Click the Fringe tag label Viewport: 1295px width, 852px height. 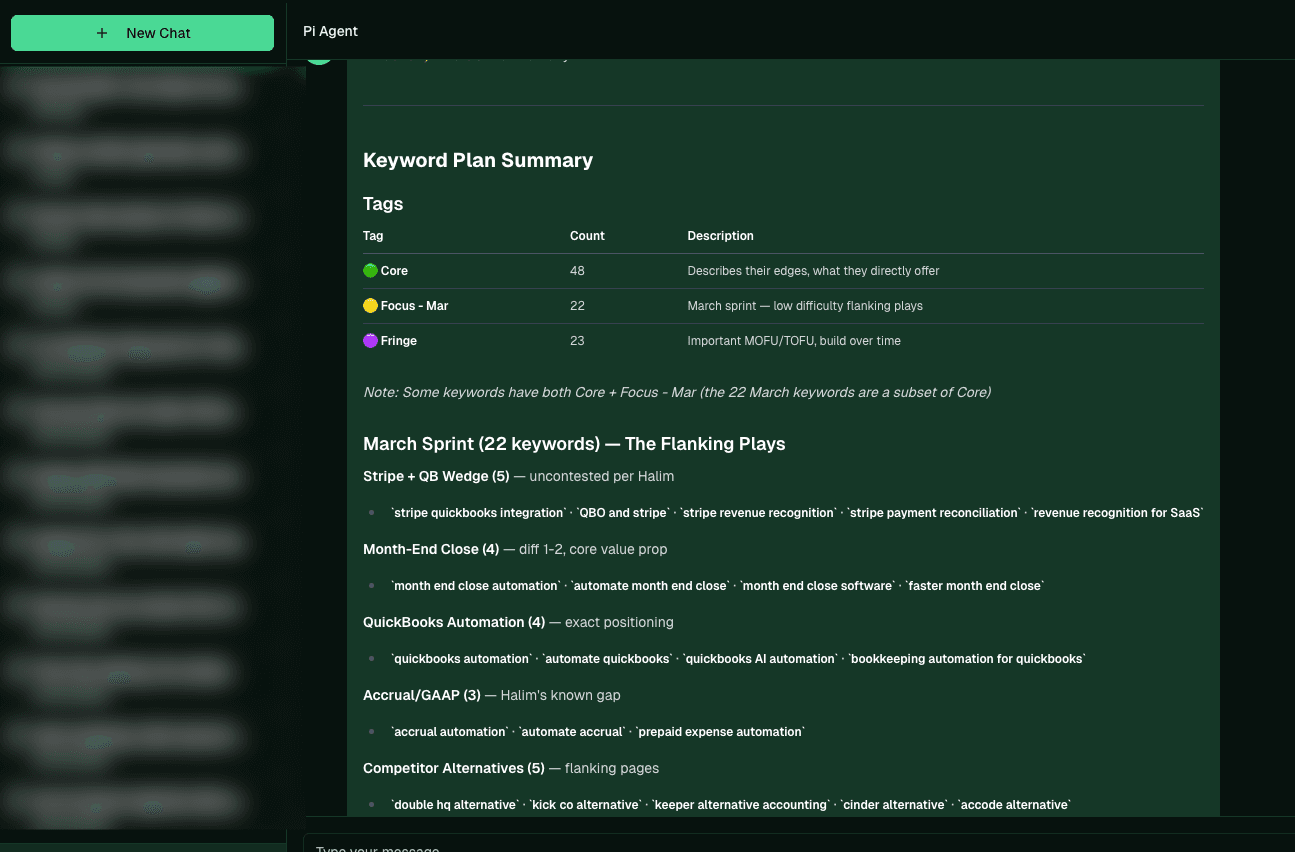tap(399, 341)
